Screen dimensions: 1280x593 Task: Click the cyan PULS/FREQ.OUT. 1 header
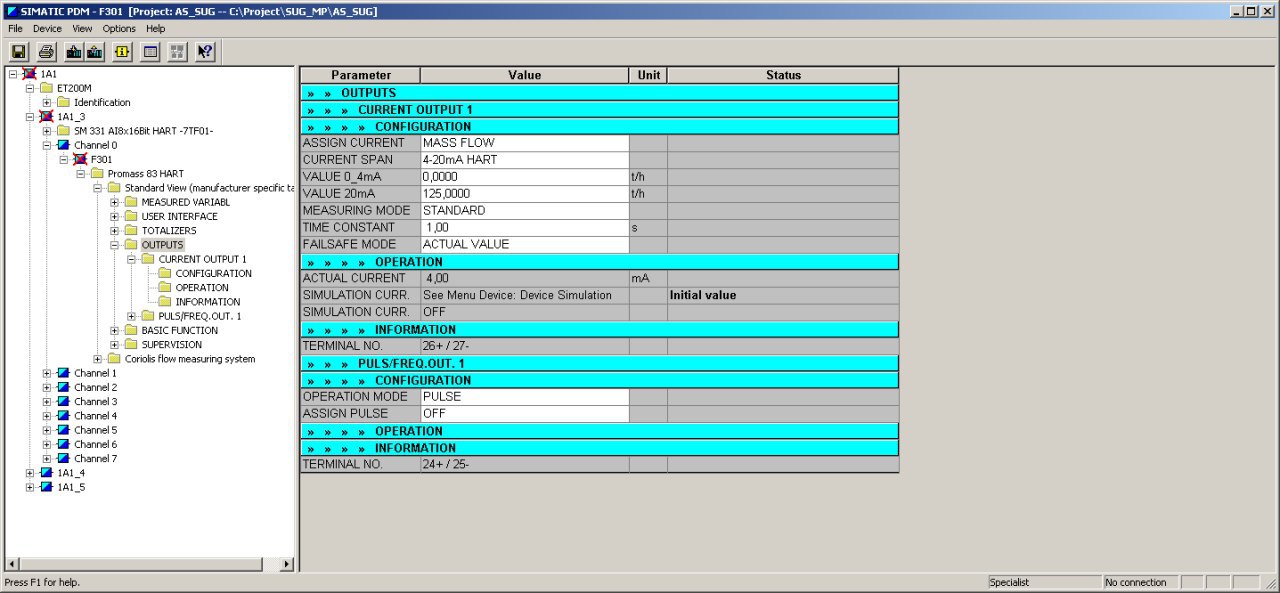click(x=599, y=363)
